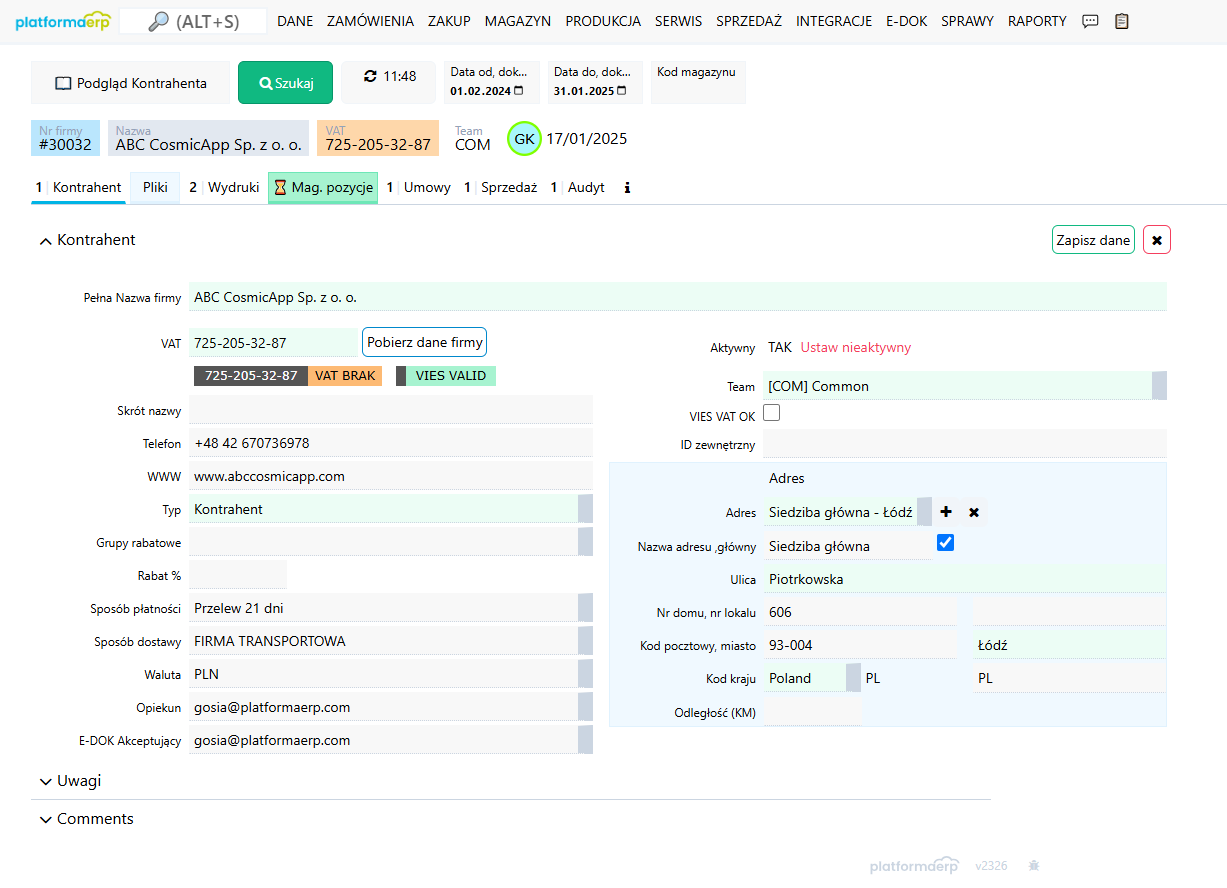Viewport: 1227px width, 888px height.
Task: Add new address with plus icon
Action: [946, 512]
